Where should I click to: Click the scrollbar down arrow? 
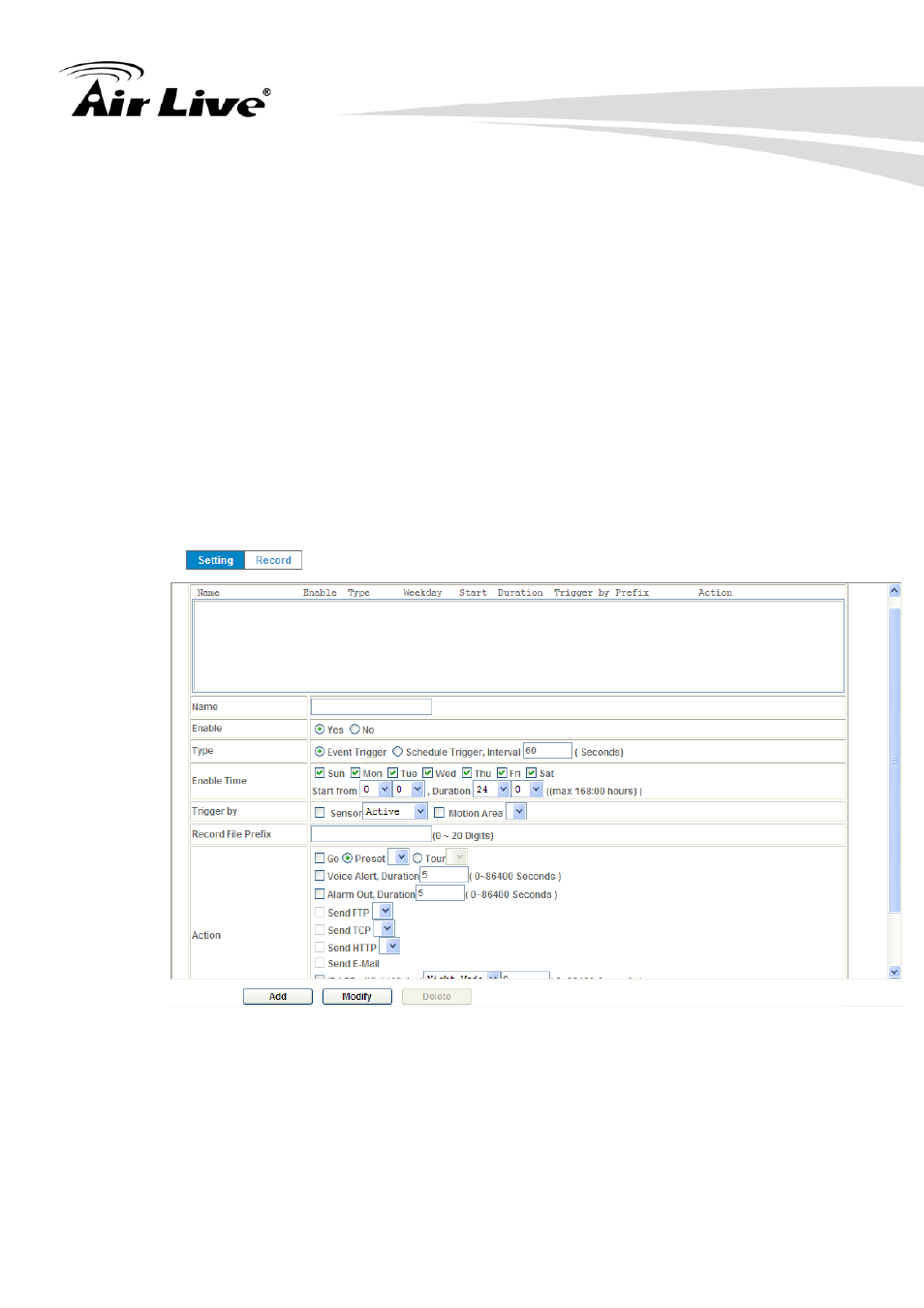(895, 972)
